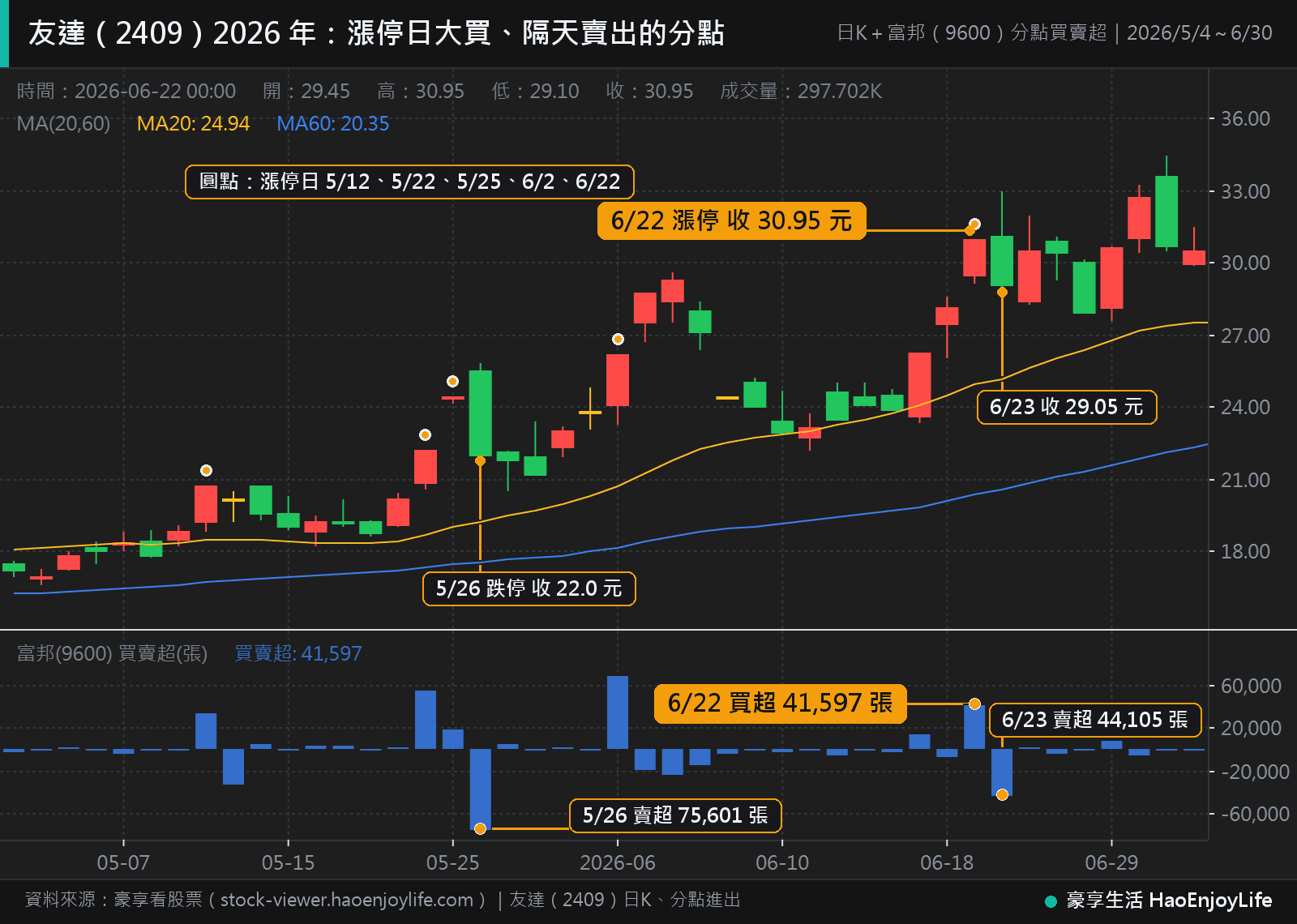Image resolution: width=1297 pixels, height=924 pixels.
Task: Click the MA20: 24.94 indicator value
Action: [193, 123]
